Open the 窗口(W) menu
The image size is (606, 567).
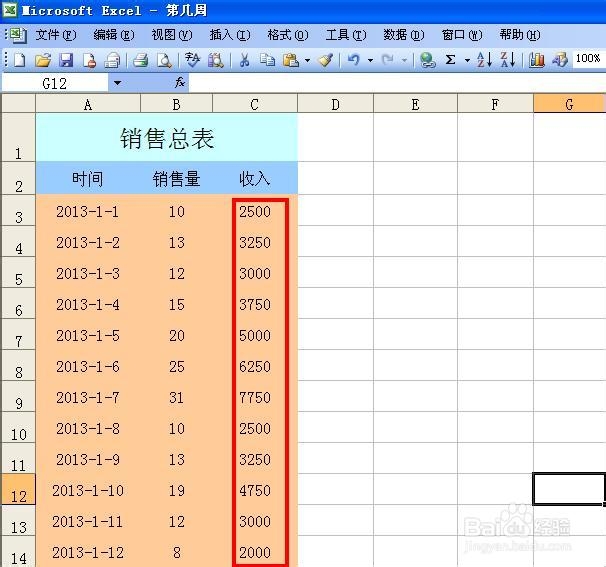click(x=462, y=35)
